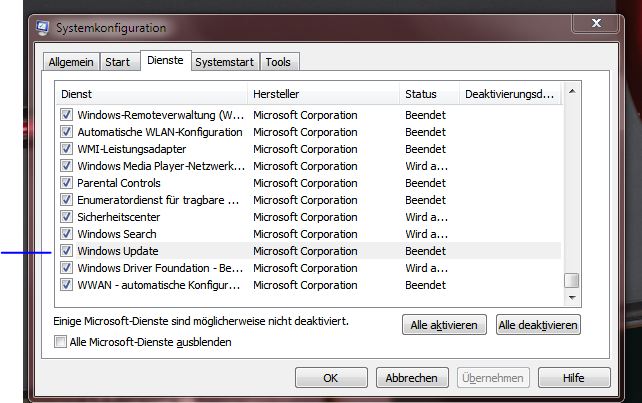Click Alle aktivieren button
This screenshot has height=403, width=642.
[444, 325]
